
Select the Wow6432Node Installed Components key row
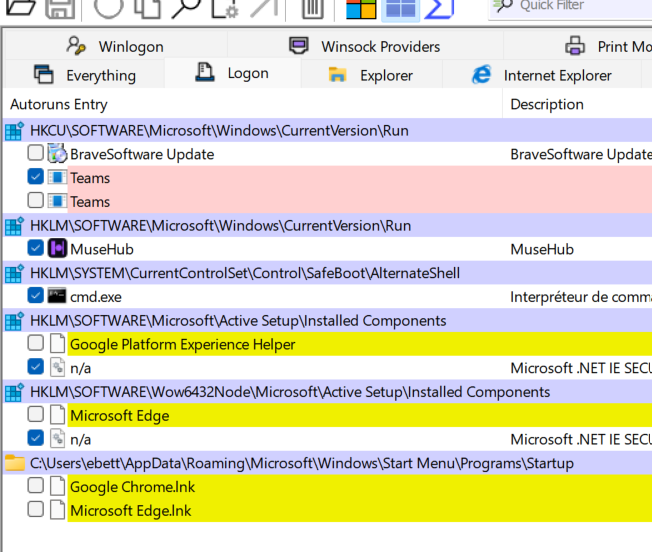click(x=328, y=392)
